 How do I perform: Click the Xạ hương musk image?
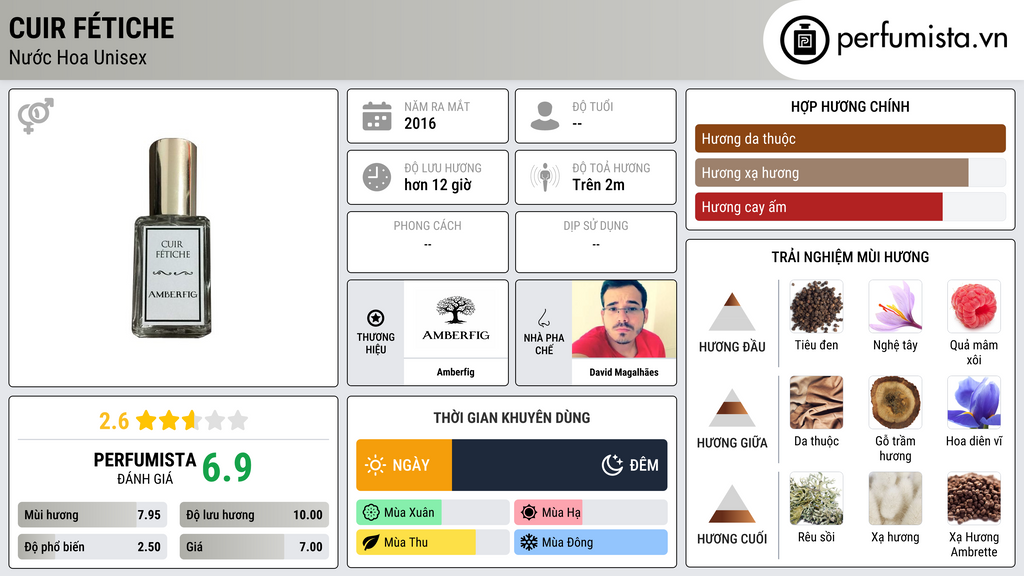coord(895,499)
